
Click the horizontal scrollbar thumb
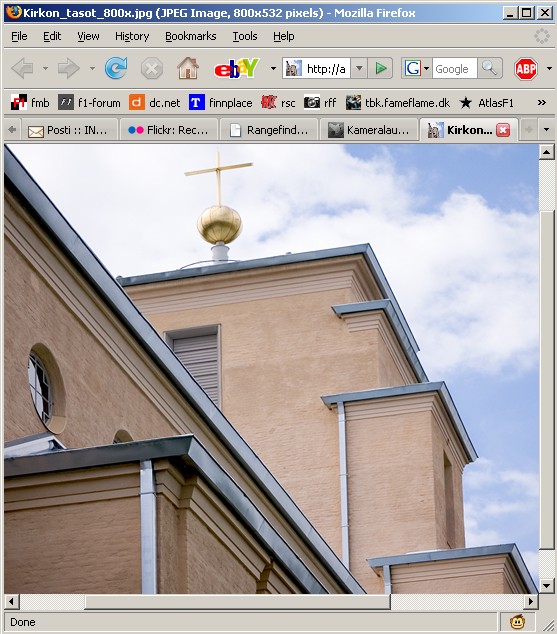237,602
